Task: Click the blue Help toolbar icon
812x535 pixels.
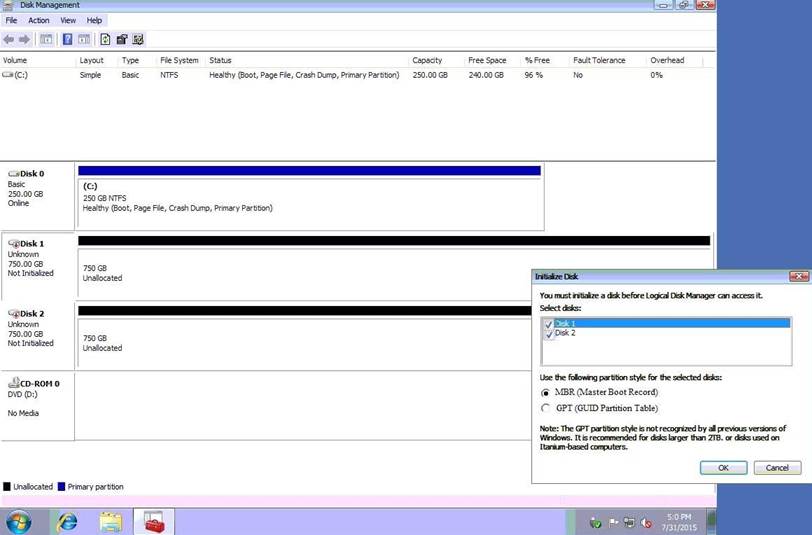Action: 68,39
